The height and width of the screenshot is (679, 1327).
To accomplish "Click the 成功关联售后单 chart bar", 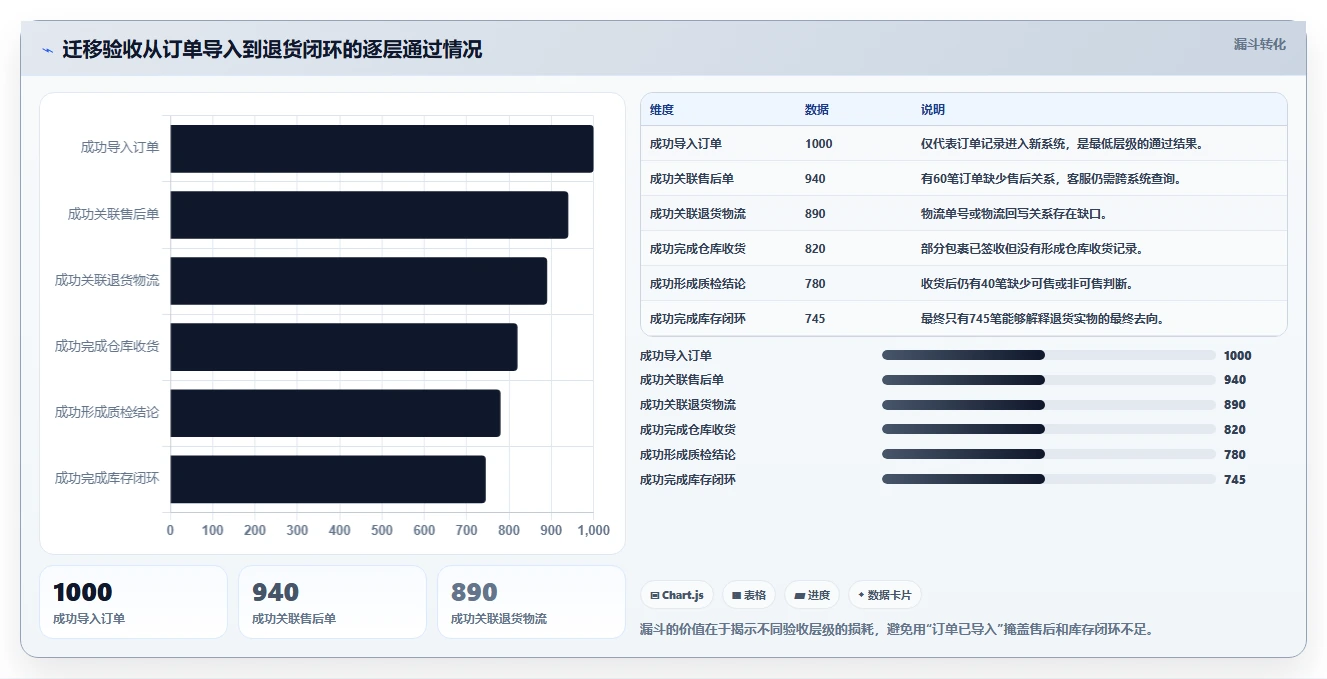I will pyautogui.click(x=369, y=214).
